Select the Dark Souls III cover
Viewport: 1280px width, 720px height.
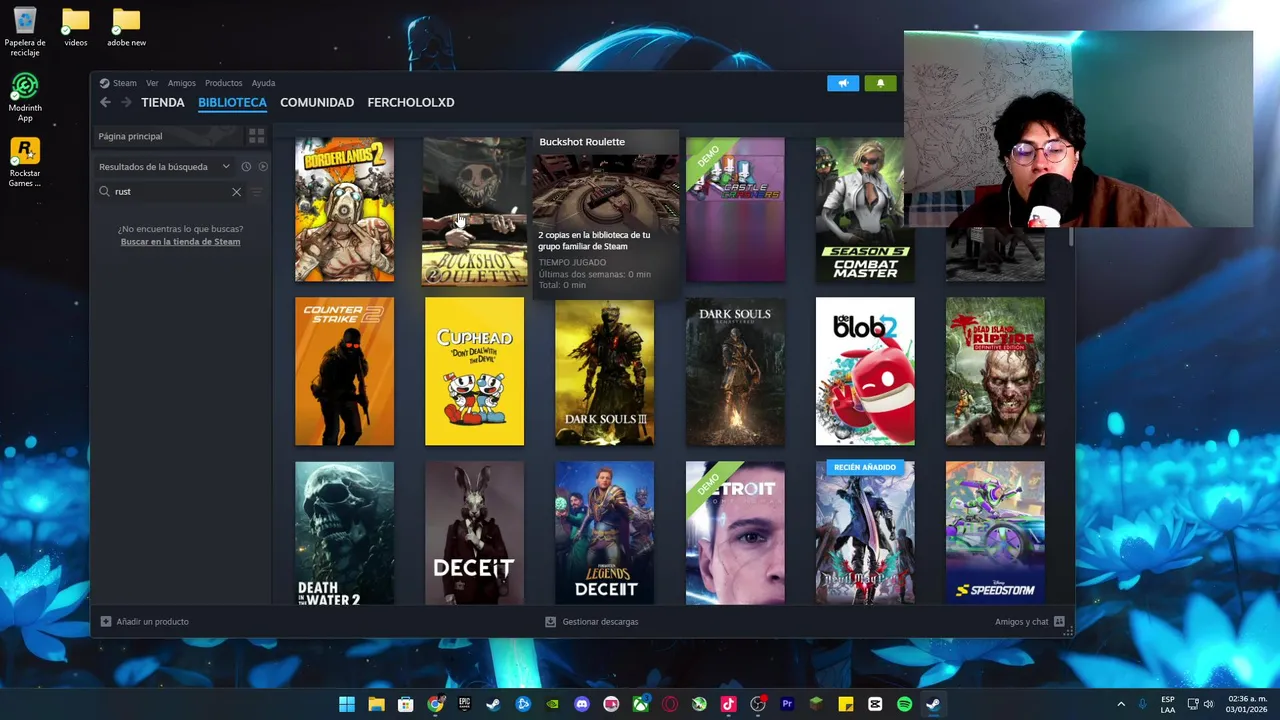[x=604, y=371]
